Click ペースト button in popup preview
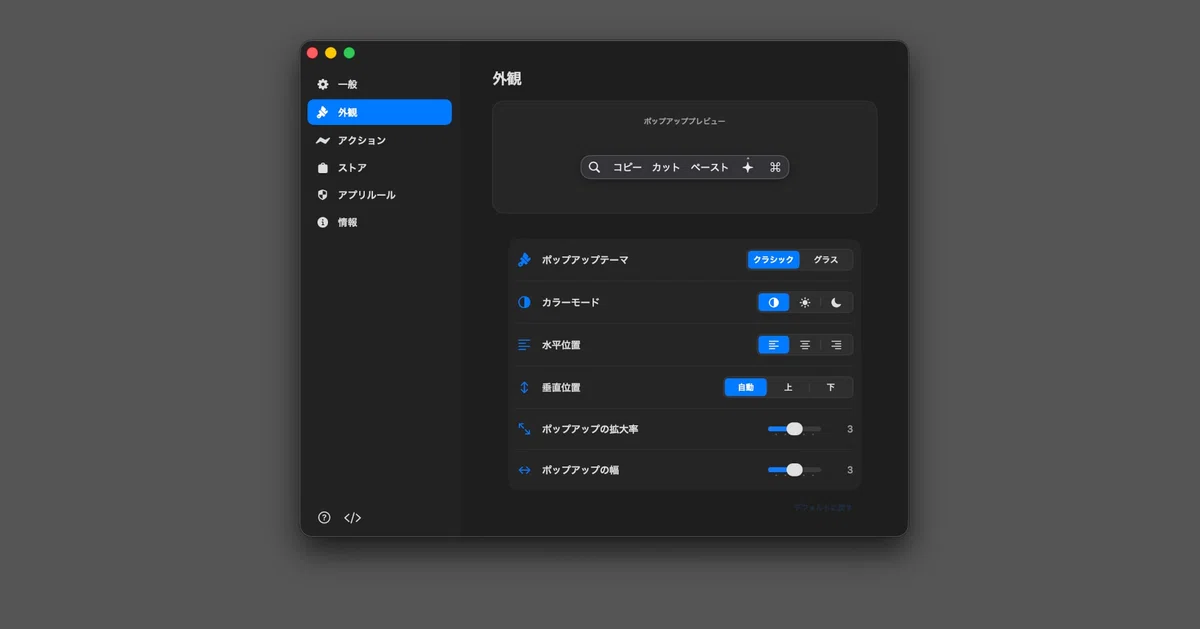1200x629 pixels. coord(710,168)
